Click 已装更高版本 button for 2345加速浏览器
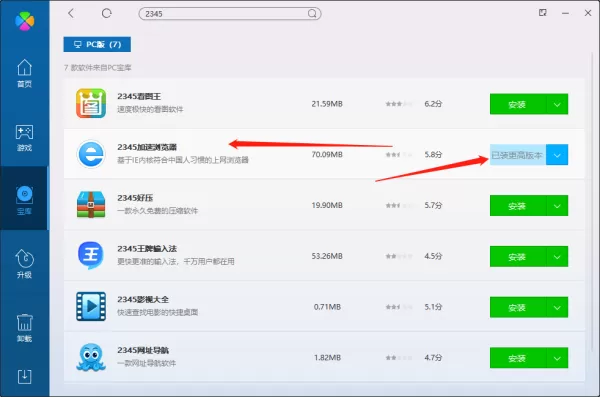This screenshot has height=397, width=600. pyautogui.click(x=518, y=155)
